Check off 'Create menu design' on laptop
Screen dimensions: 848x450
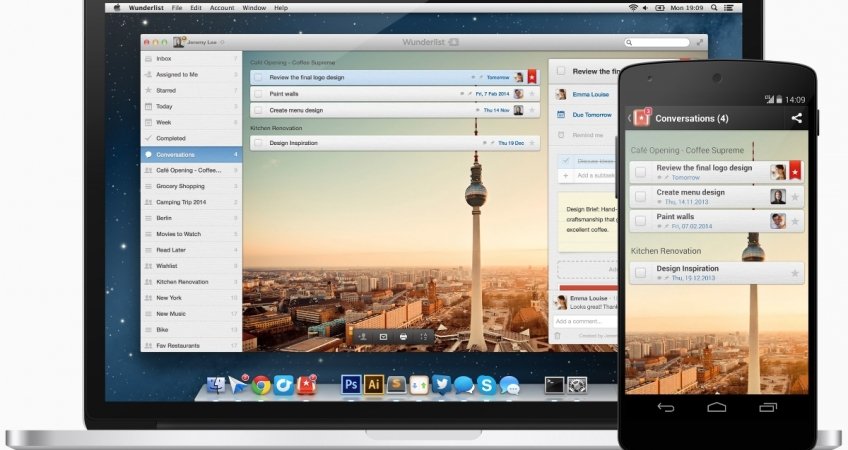[x=258, y=110]
